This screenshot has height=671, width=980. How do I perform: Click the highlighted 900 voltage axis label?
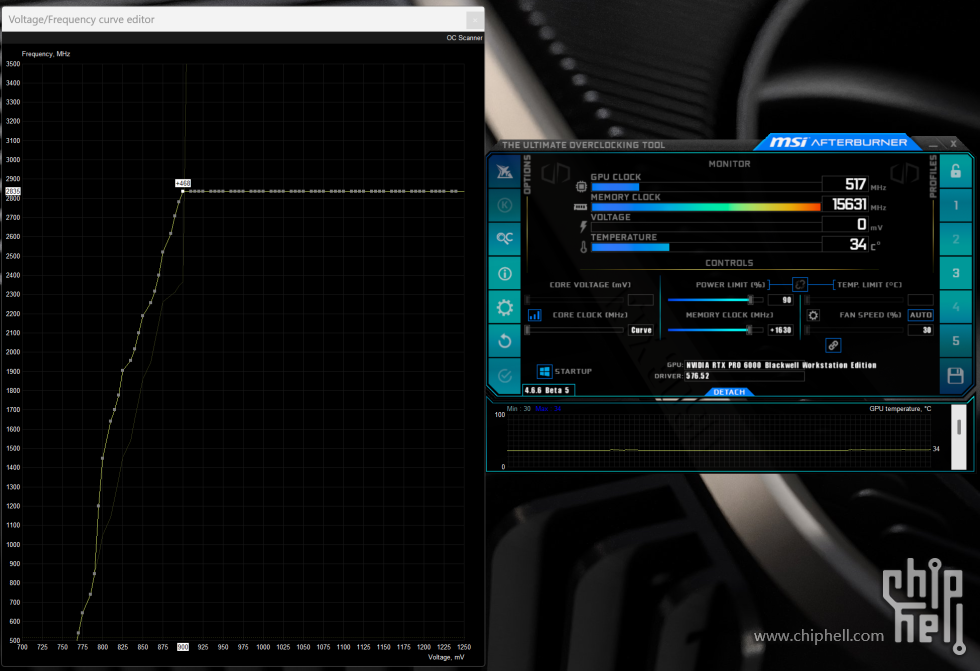(182, 647)
